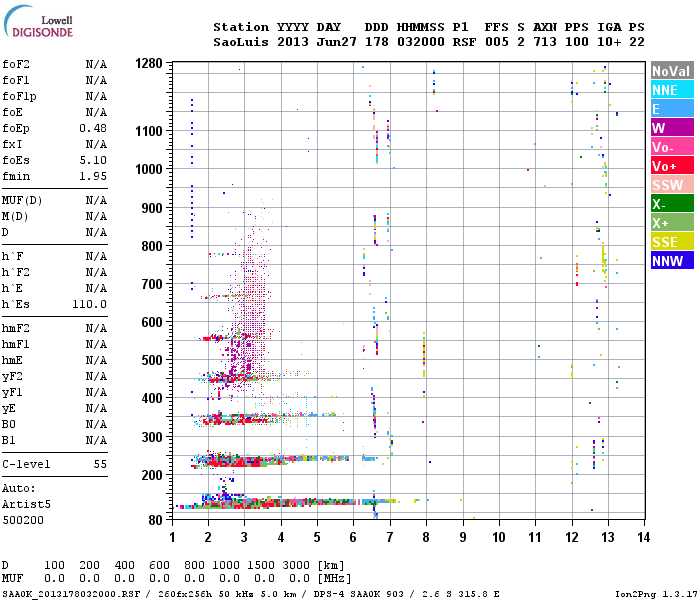Click the MUF row label at bottom
The image size is (700, 600).
coord(12,578)
